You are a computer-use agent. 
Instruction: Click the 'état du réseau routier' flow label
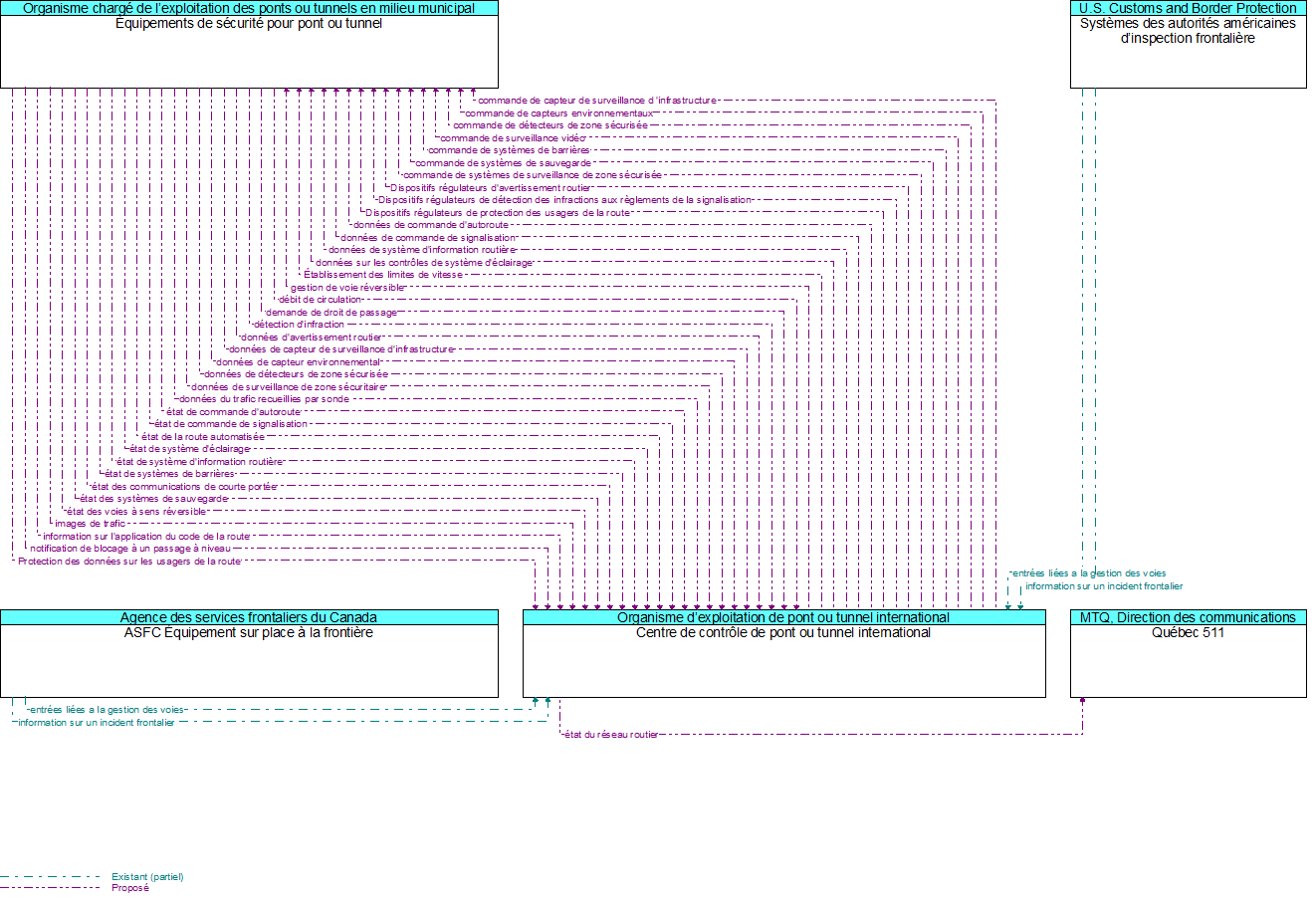click(x=611, y=735)
